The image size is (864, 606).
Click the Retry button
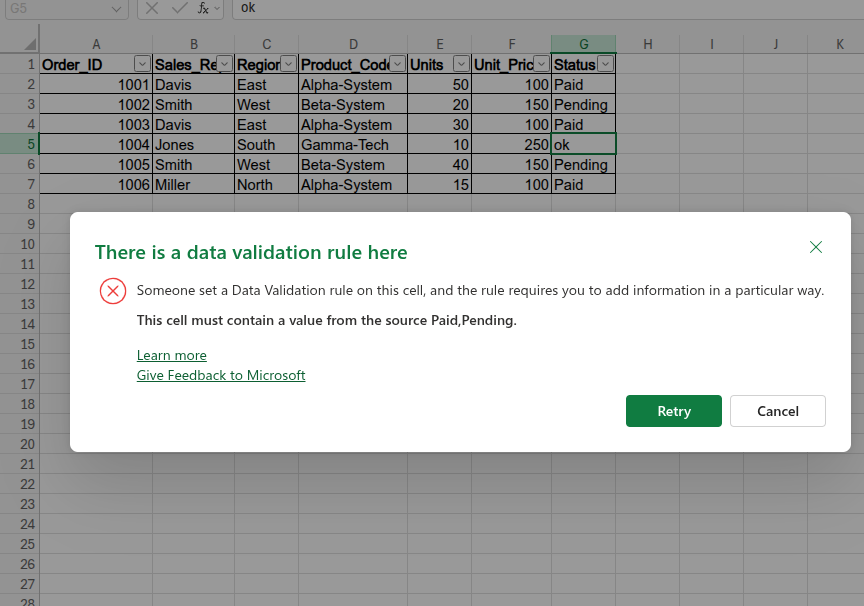coord(673,410)
